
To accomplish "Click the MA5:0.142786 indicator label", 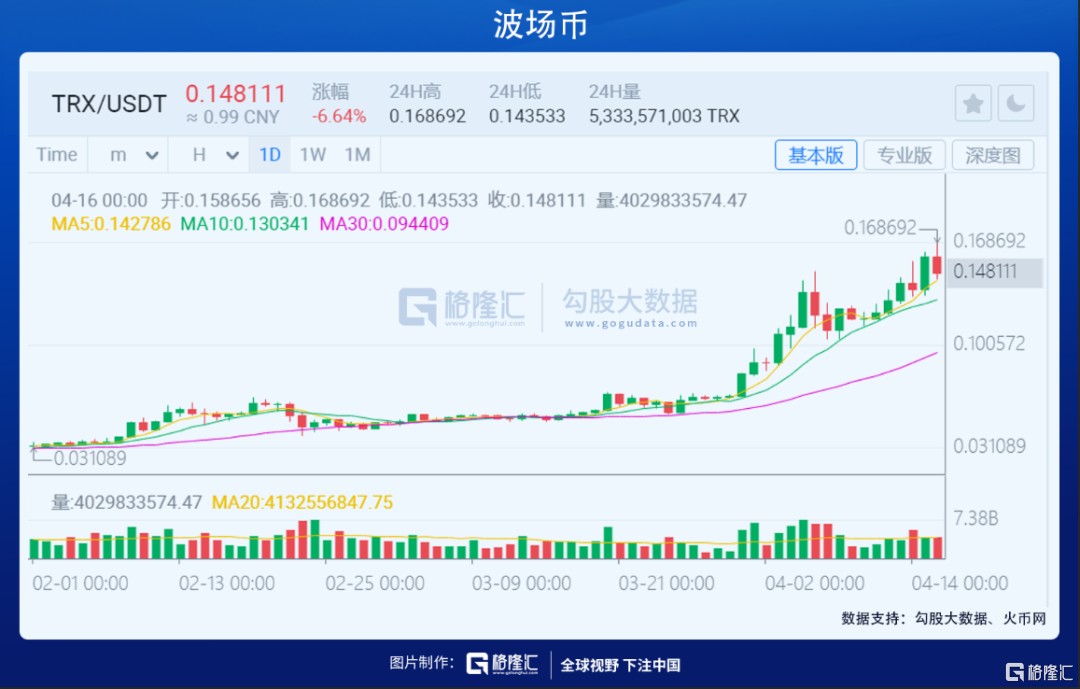I will [x=111, y=223].
